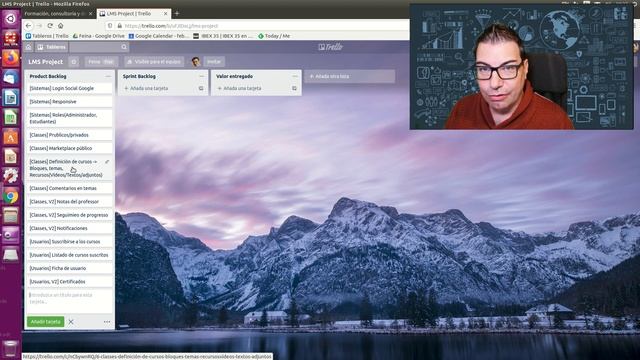Click the Sprint Backlog list title
640x360 pixels.
click(139, 76)
